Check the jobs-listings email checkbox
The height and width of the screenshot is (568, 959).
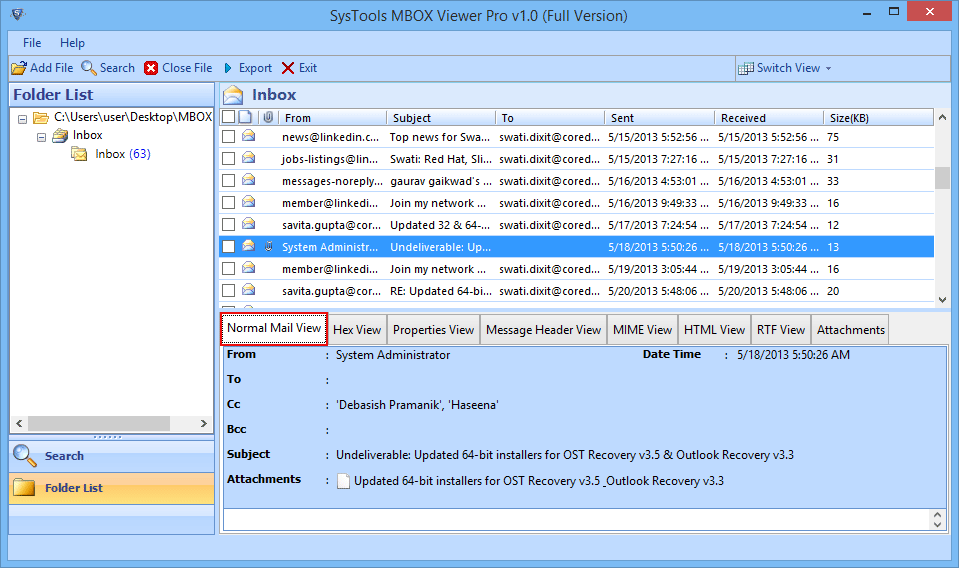229,158
